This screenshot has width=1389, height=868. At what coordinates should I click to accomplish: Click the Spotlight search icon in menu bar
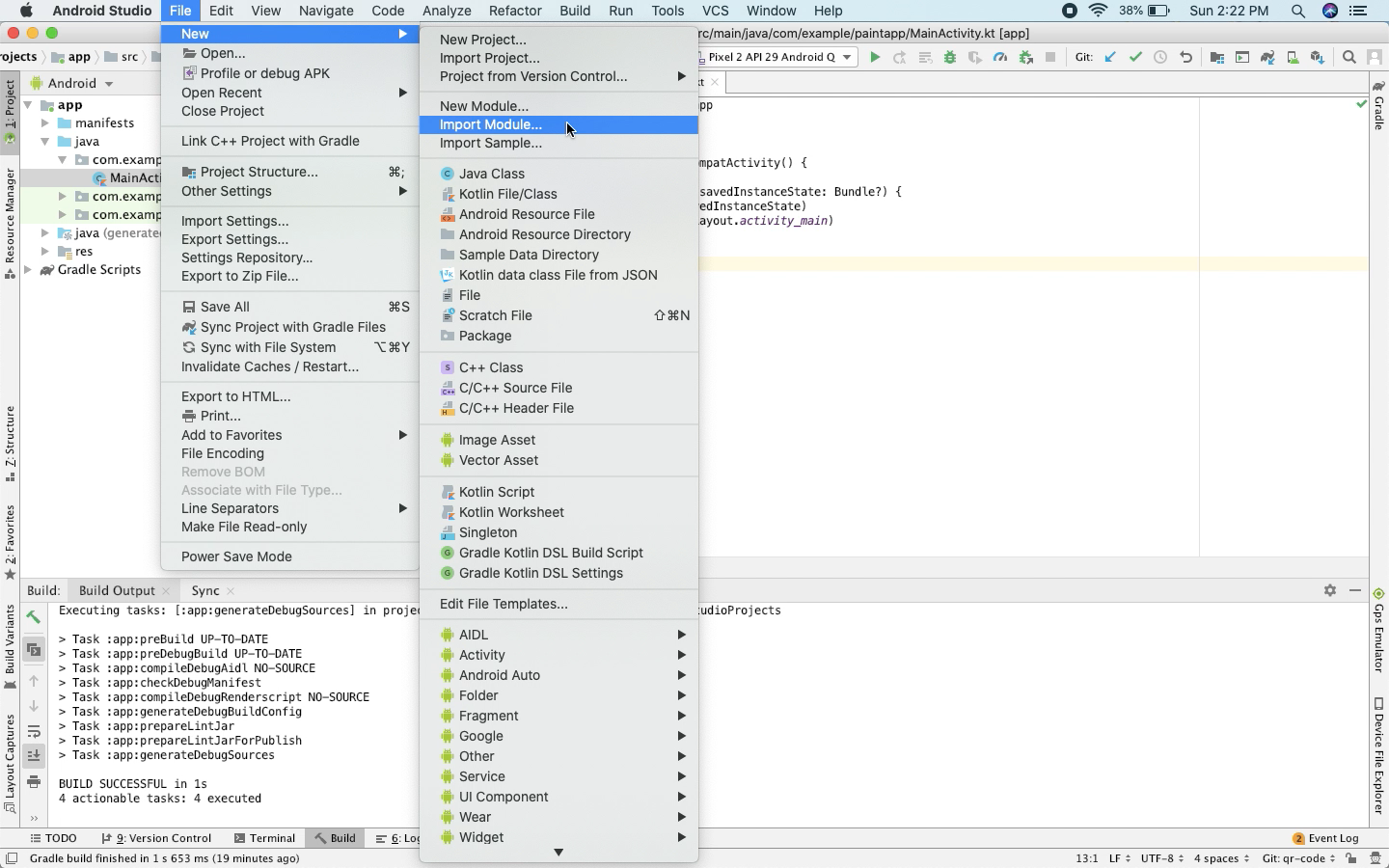click(x=1298, y=11)
